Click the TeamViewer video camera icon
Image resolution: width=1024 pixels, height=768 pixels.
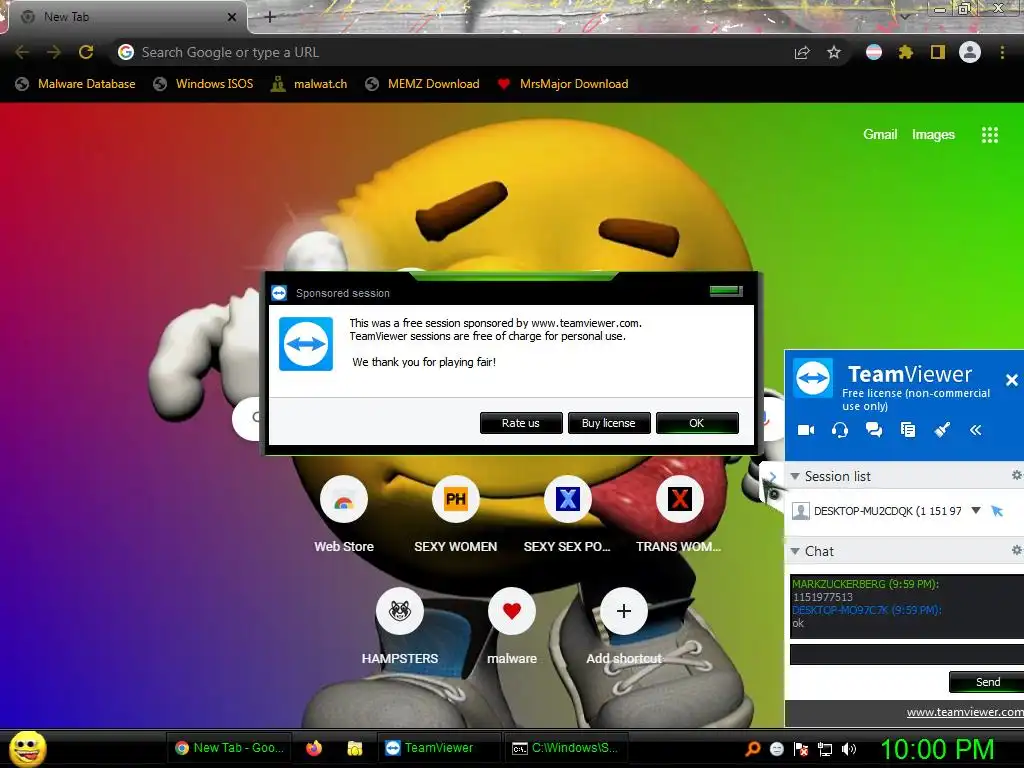[x=806, y=430]
